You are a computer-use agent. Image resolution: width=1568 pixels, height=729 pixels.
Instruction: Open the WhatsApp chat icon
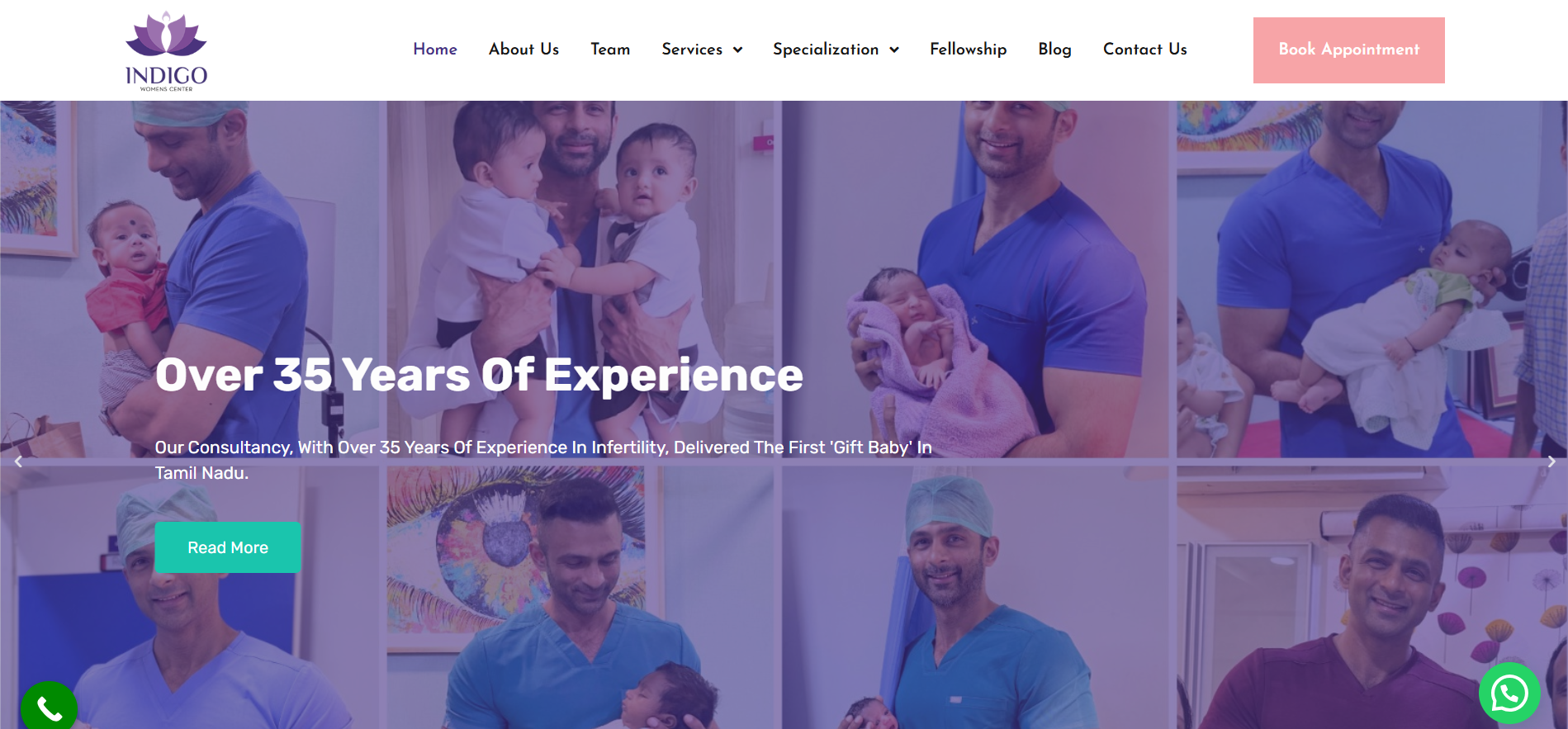tap(1509, 693)
